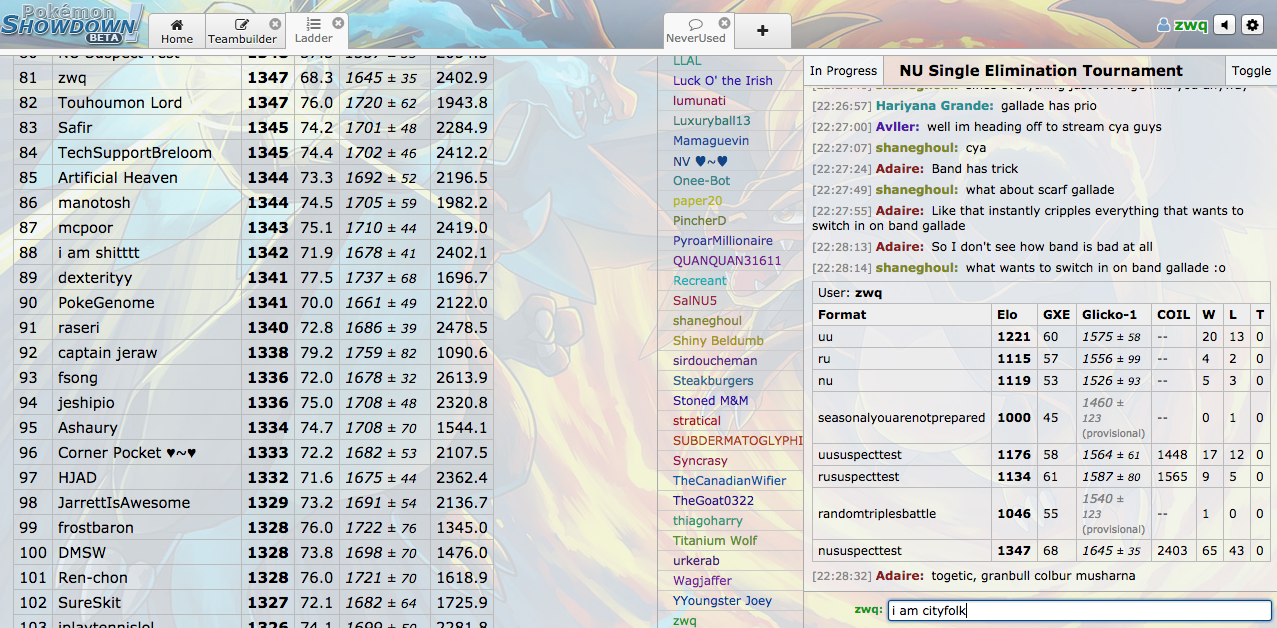Open the sound volume speaker icon
1277x628 pixels.
(x=1224, y=25)
